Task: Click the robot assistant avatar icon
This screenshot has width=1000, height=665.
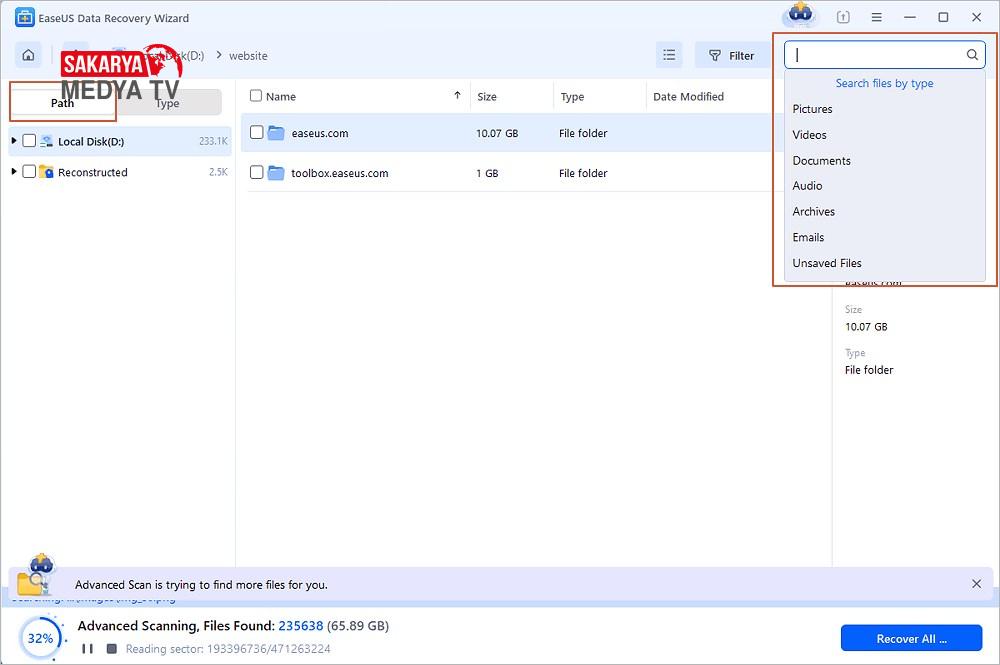Action: (x=800, y=15)
